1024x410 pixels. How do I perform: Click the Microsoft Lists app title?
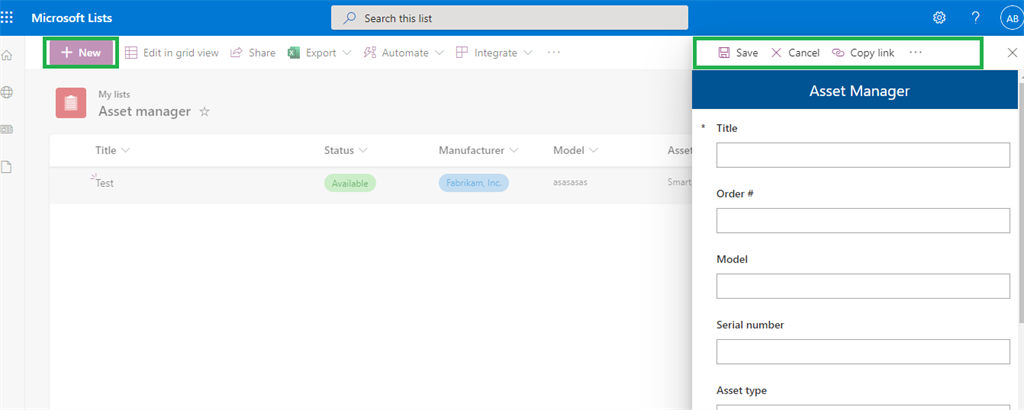(x=72, y=18)
